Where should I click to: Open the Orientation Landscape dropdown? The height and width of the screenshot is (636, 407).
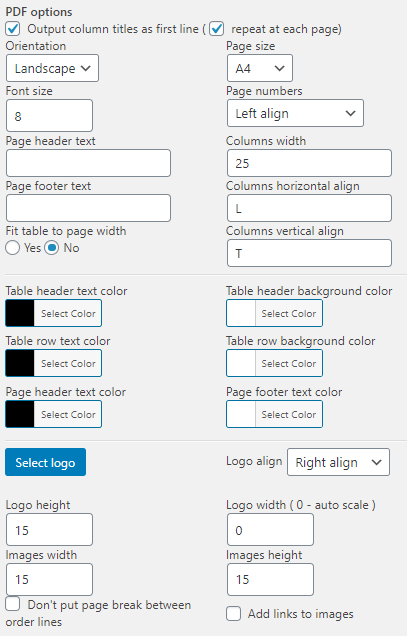52,68
